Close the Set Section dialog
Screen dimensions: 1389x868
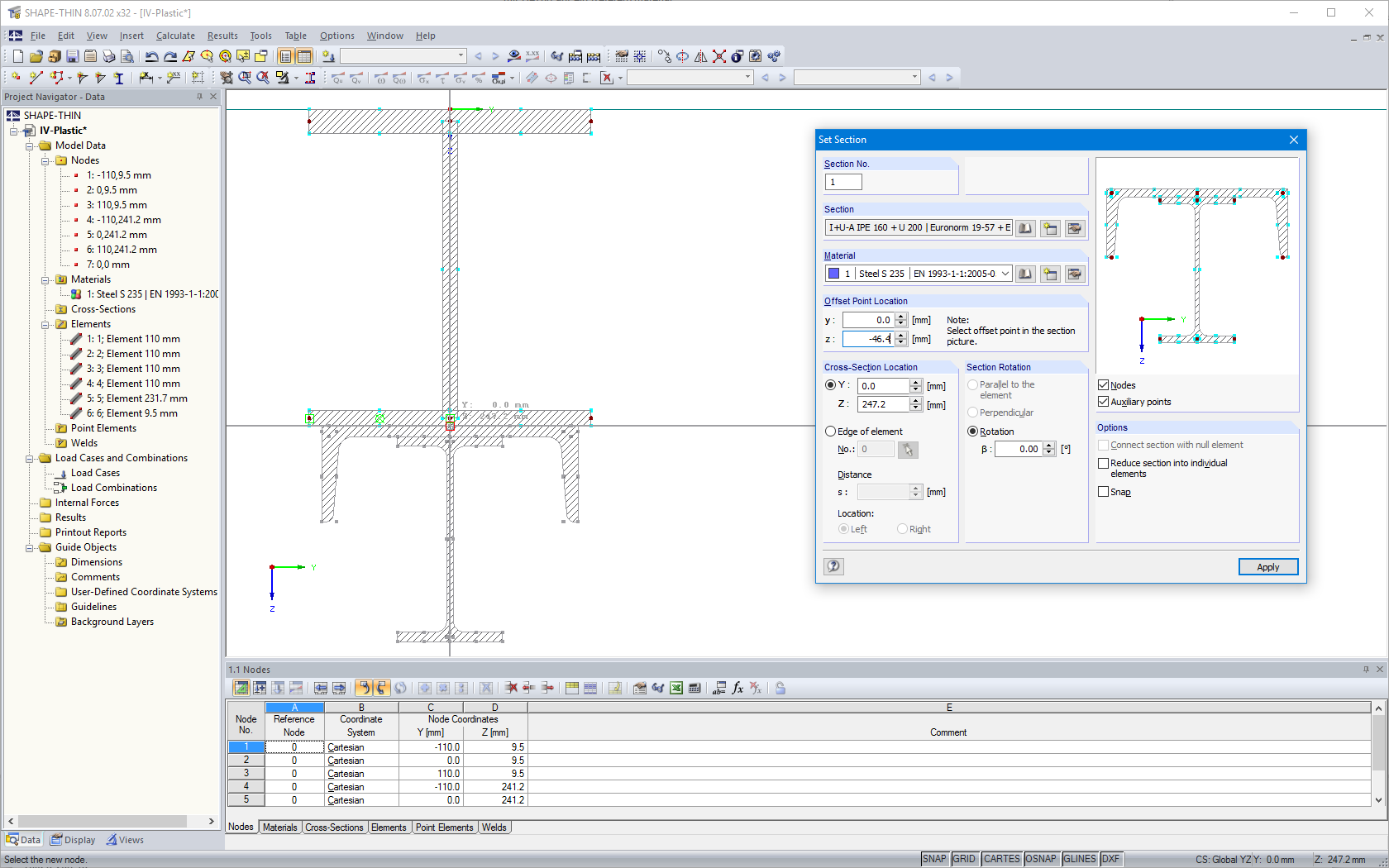coord(1294,140)
